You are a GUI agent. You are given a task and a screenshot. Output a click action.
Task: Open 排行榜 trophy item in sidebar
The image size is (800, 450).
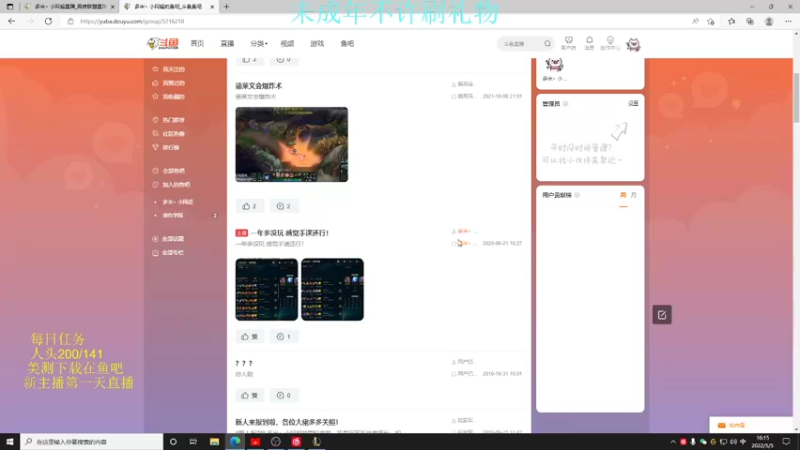pyautogui.click(x=166, y=147)
